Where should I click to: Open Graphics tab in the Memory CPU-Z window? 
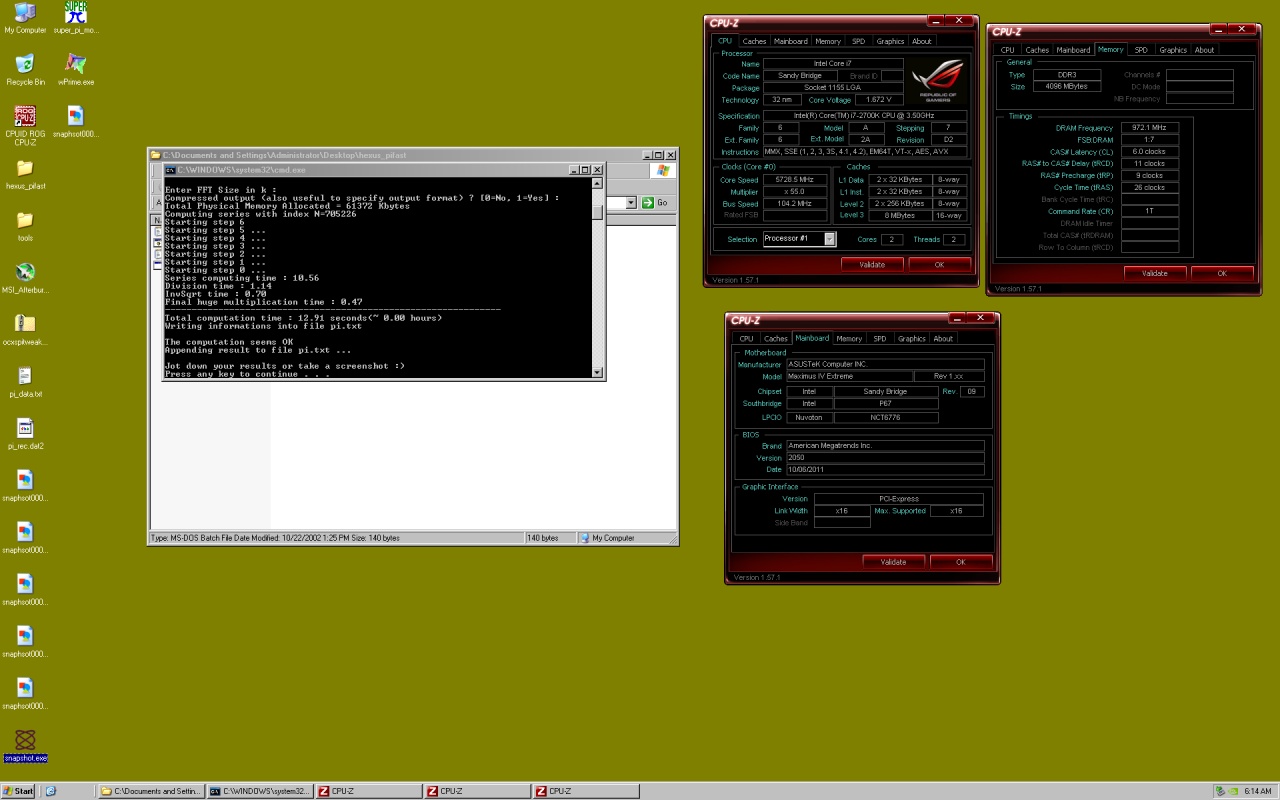[1172, 50]
